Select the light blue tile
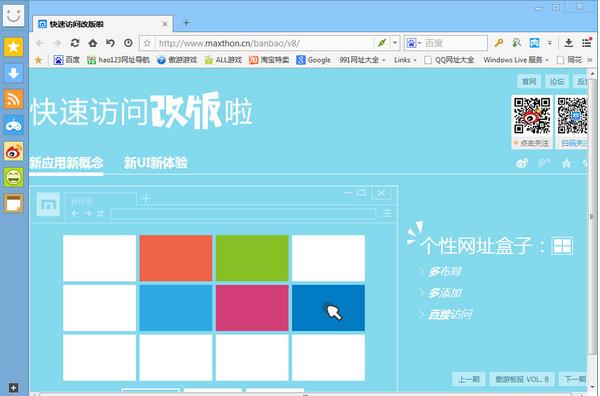 click(176, 308)
